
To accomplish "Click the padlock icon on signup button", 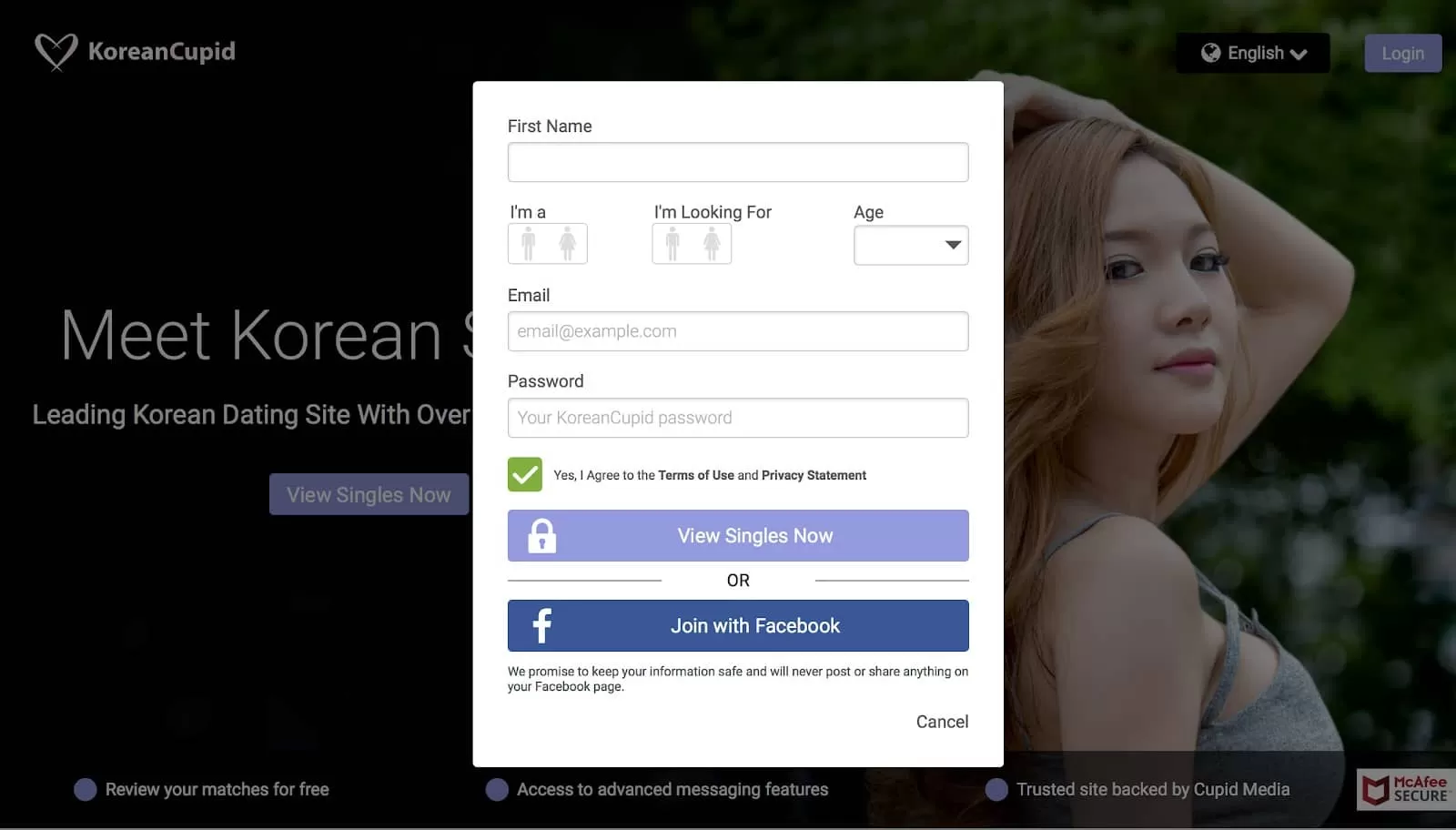I will click(x=542, y=536).
